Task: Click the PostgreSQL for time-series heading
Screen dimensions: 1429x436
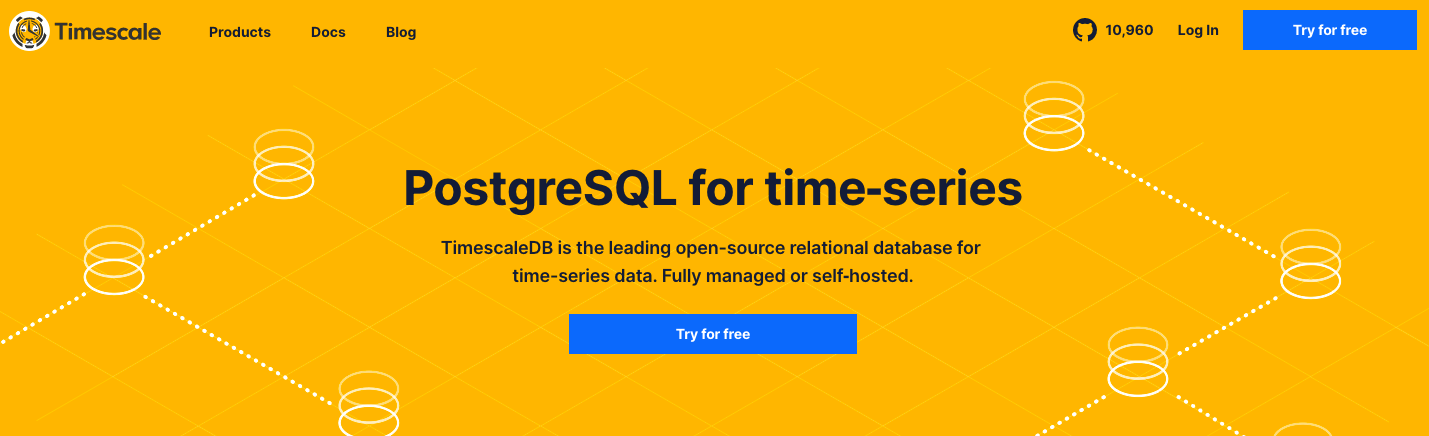Action: coord(713,189)
